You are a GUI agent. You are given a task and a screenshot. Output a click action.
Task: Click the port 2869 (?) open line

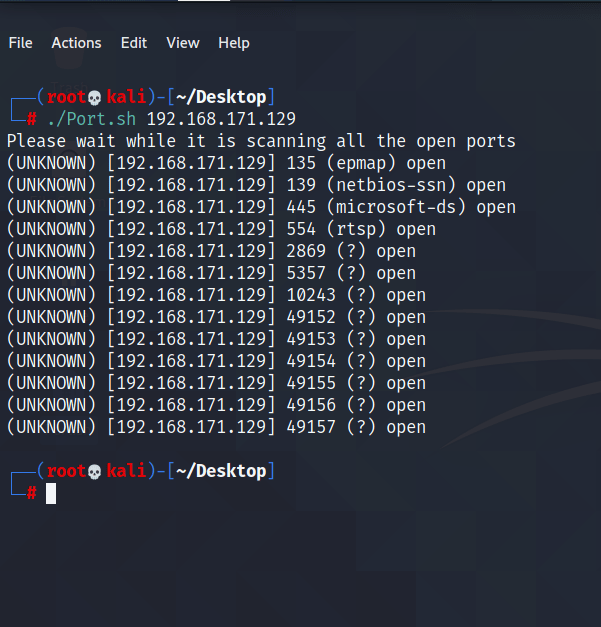[211, 251]
